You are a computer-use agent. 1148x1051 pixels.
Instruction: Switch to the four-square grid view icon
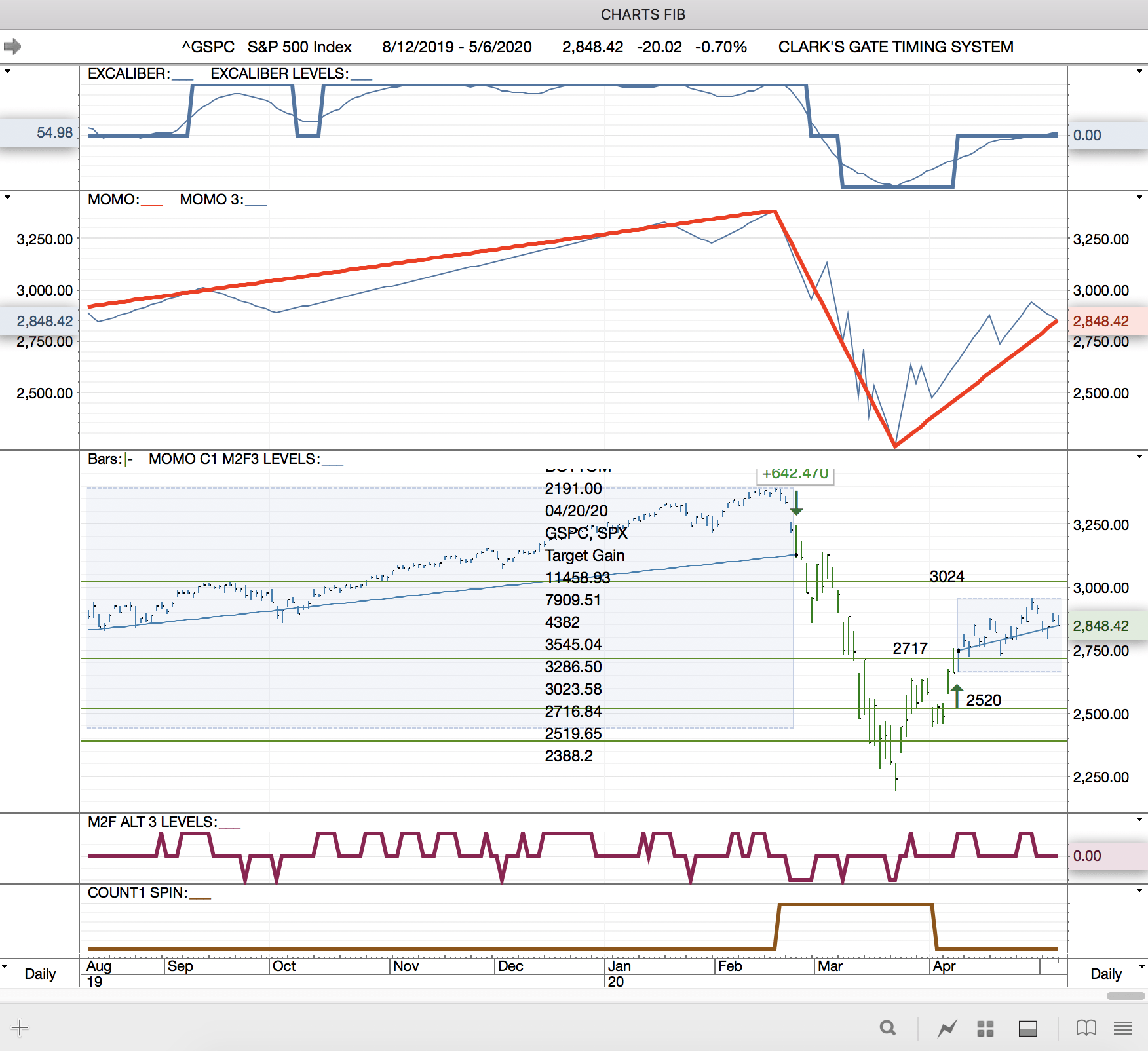(985, 1028)
